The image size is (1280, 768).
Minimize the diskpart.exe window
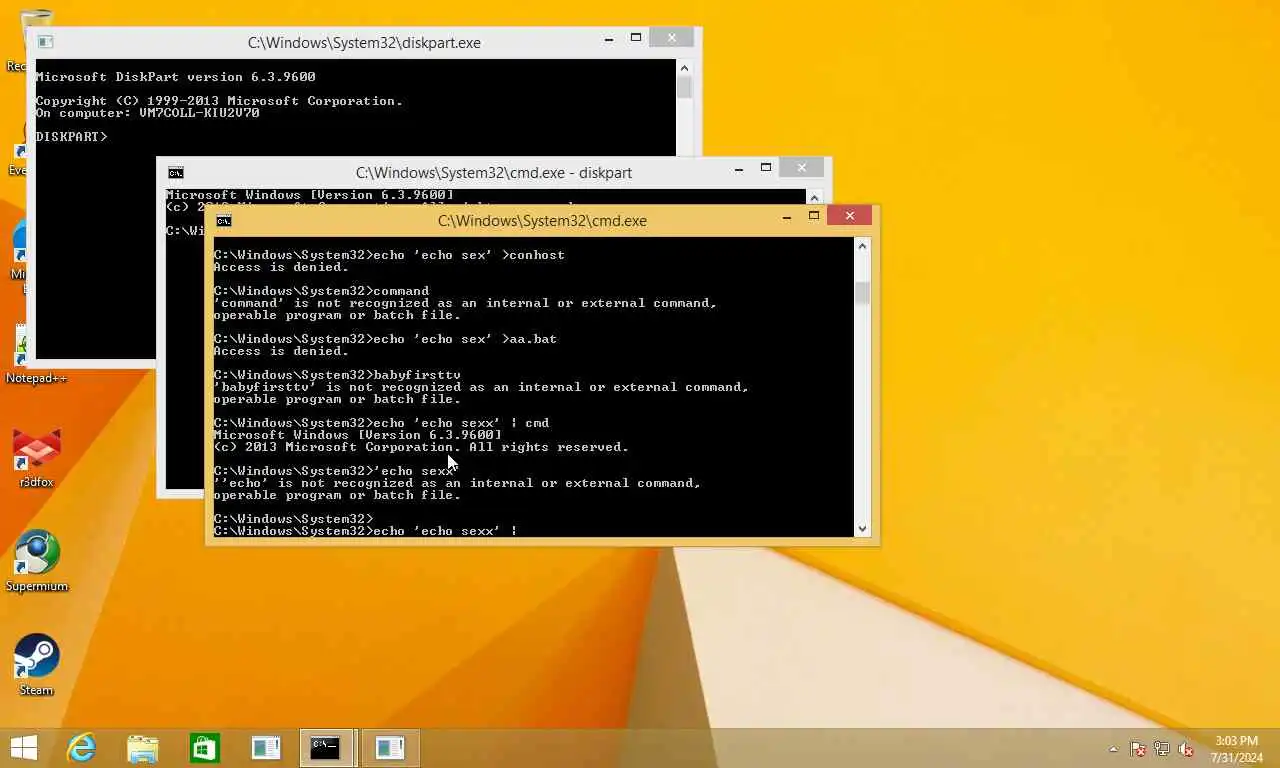(x=609, y=38)
